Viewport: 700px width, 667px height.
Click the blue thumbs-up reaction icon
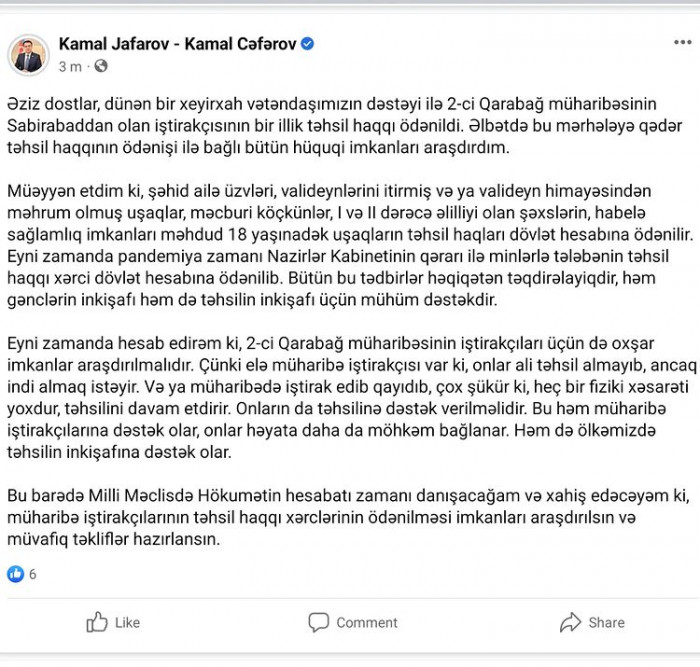[15, 574]
